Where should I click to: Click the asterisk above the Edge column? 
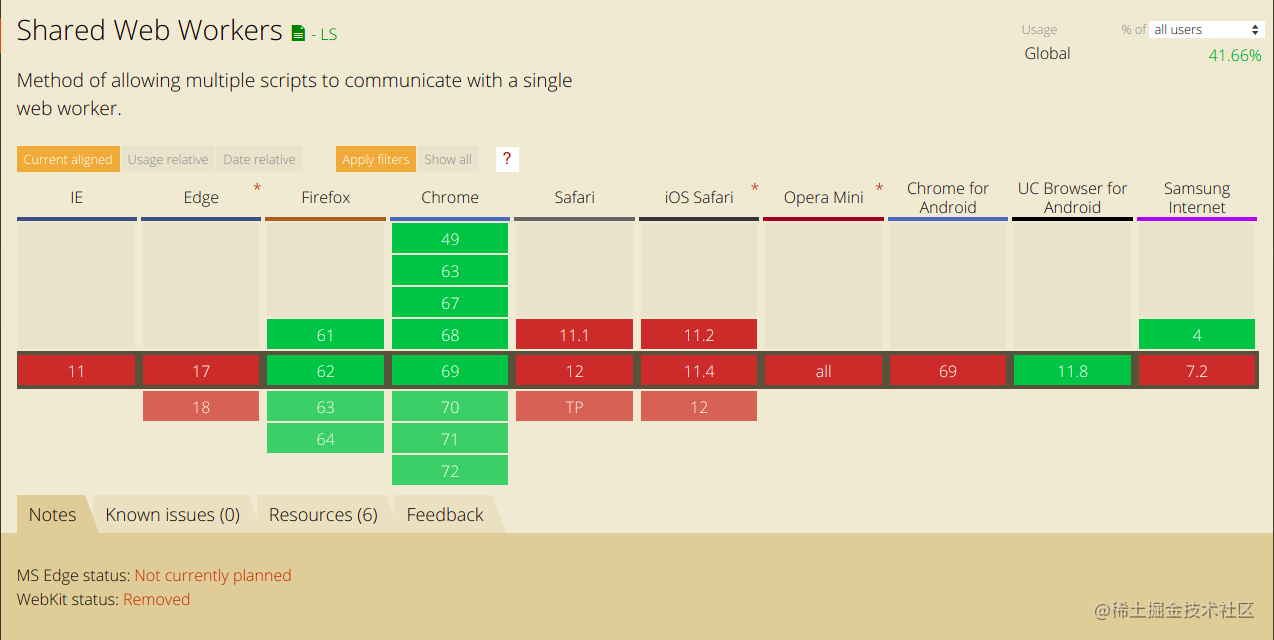click(256, 187)
